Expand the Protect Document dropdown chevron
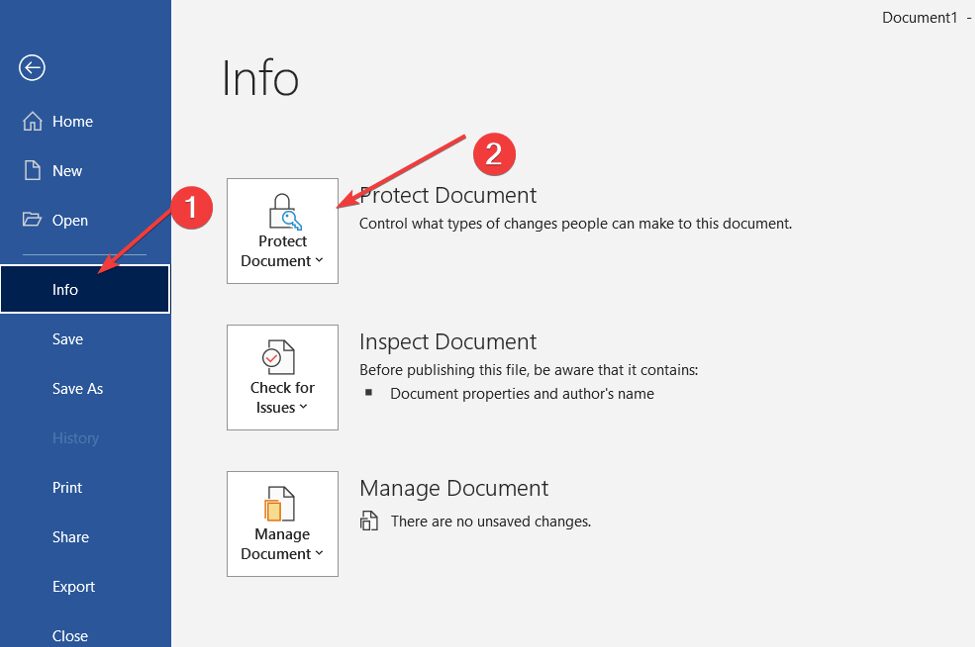This screenshot has height=647, width=975. pos(318,261)
